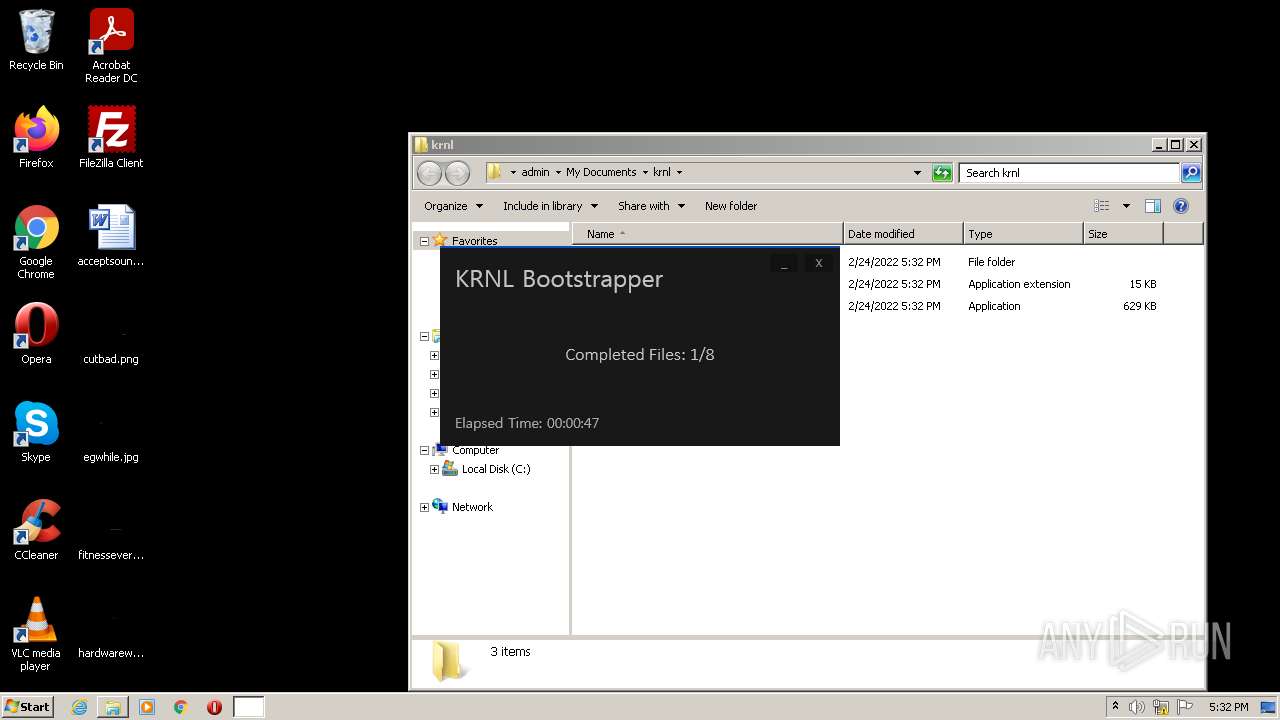1280x720 pixels.
Task: Change view using the views icon
Action: (1102, 206)
